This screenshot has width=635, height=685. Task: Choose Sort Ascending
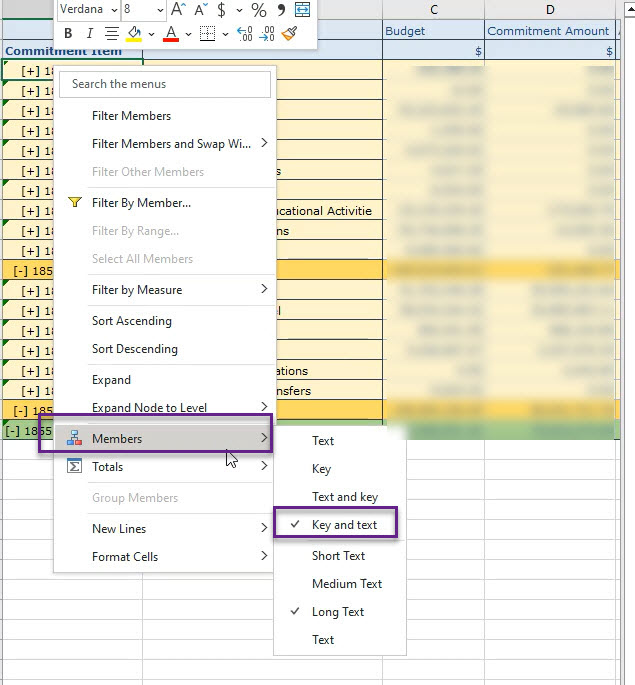[x=164, y=321]
